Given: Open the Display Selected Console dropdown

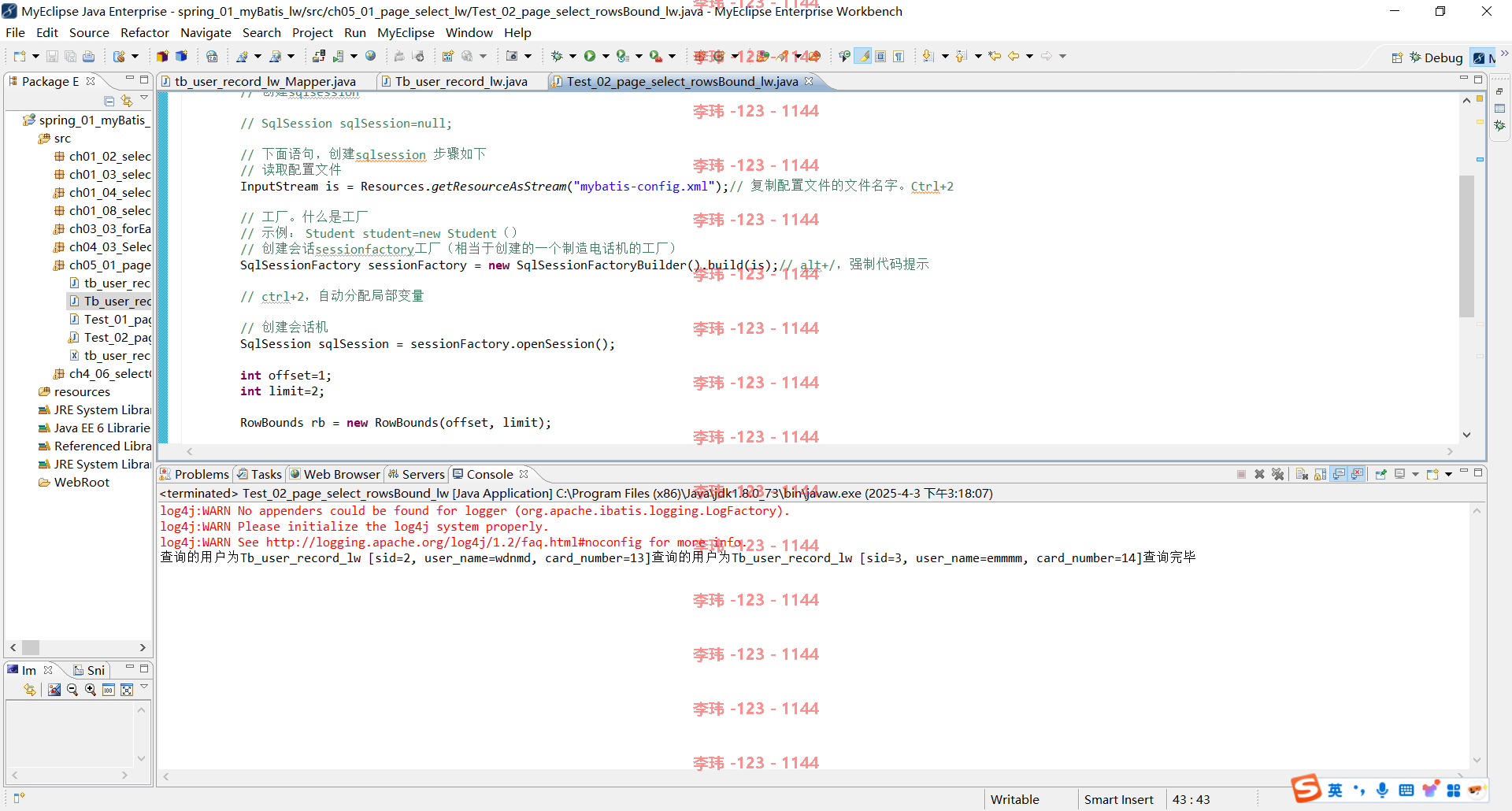Looking at the screenshot, I should coord(1414,474).
